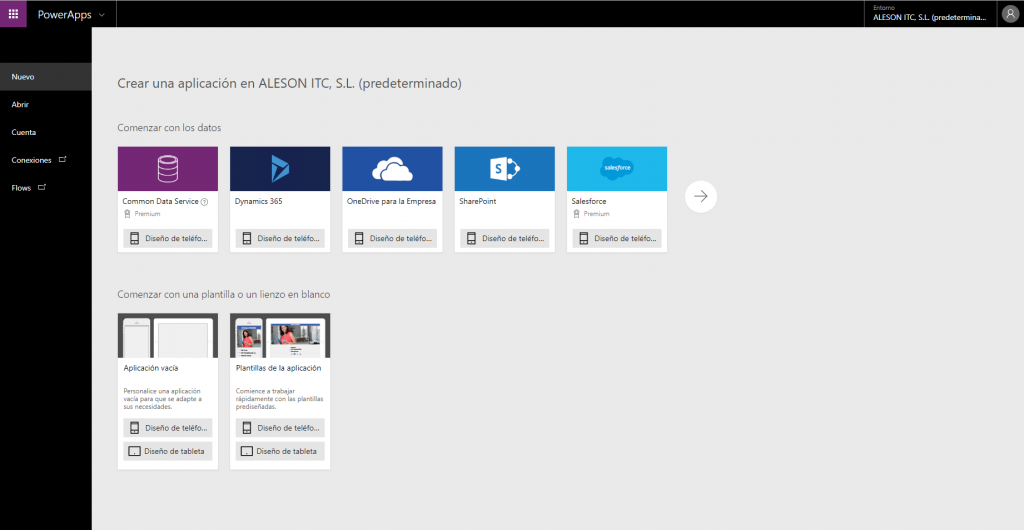
Task: Click the Comenzar con los datos heading
Action: click(x=170, y=128)
